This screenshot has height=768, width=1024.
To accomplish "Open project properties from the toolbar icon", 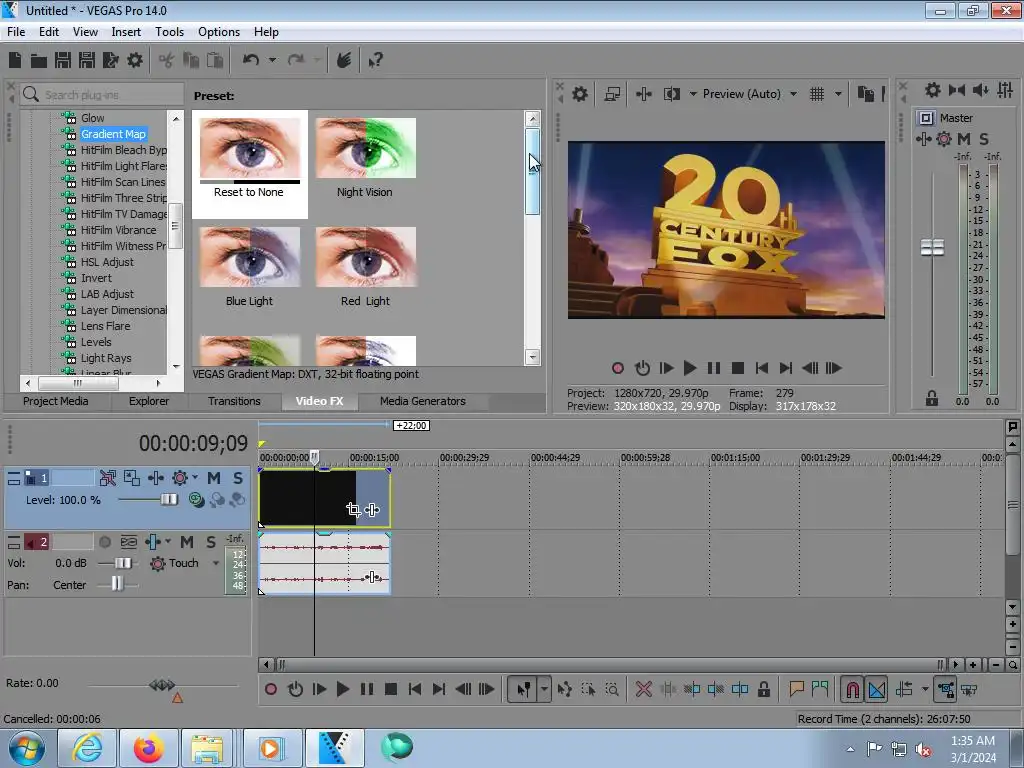I will (x=135, y=60).
